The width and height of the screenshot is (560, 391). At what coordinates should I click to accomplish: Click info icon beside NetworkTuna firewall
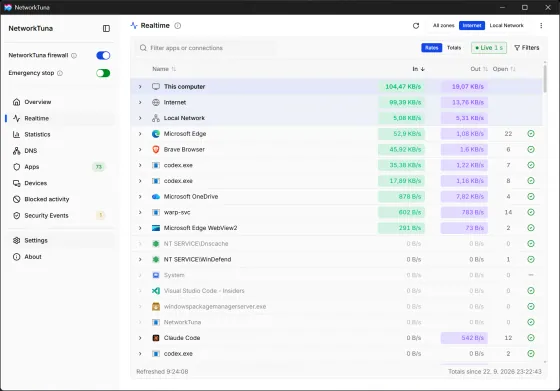pos(74,56)
